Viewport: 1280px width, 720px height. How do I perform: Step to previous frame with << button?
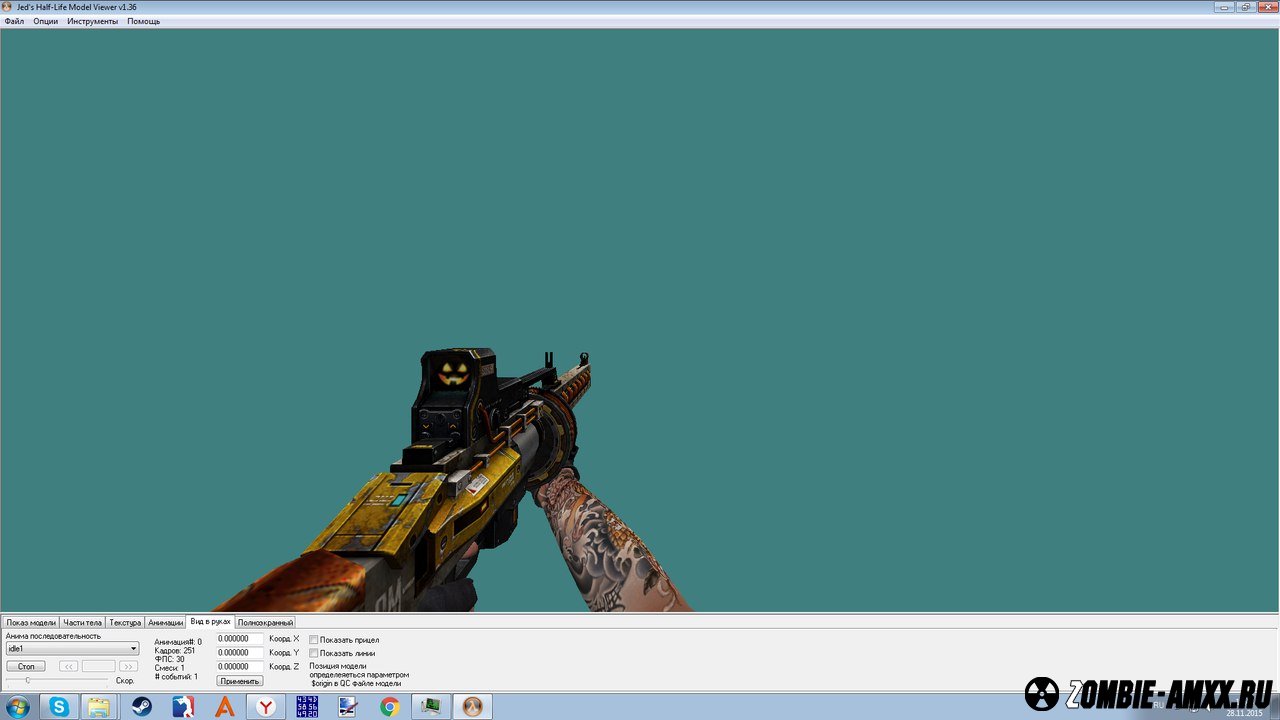68,666
